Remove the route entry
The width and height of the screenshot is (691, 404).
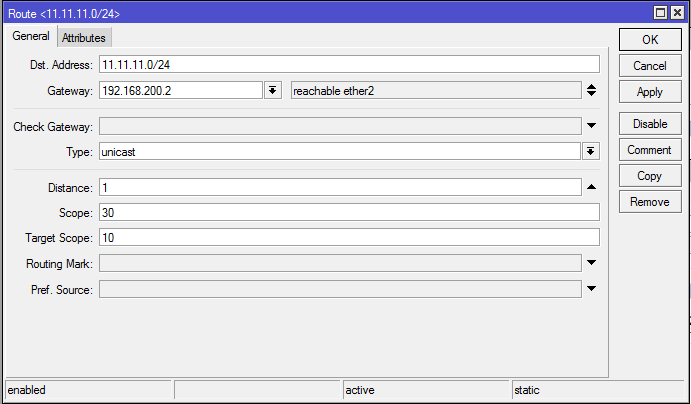(649, 202)
